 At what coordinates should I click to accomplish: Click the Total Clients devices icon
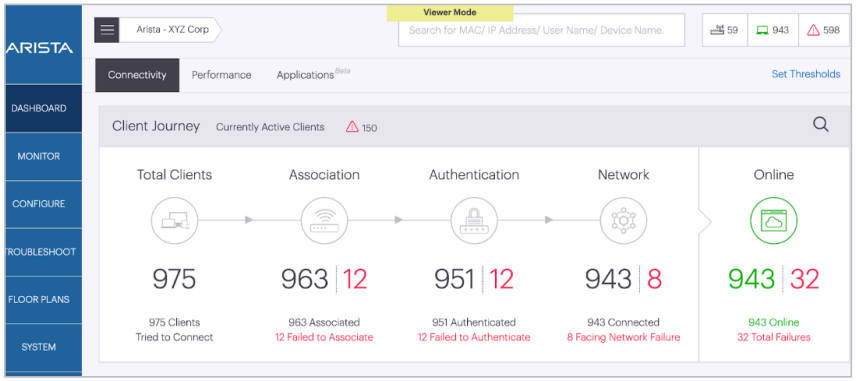[174, 220]
